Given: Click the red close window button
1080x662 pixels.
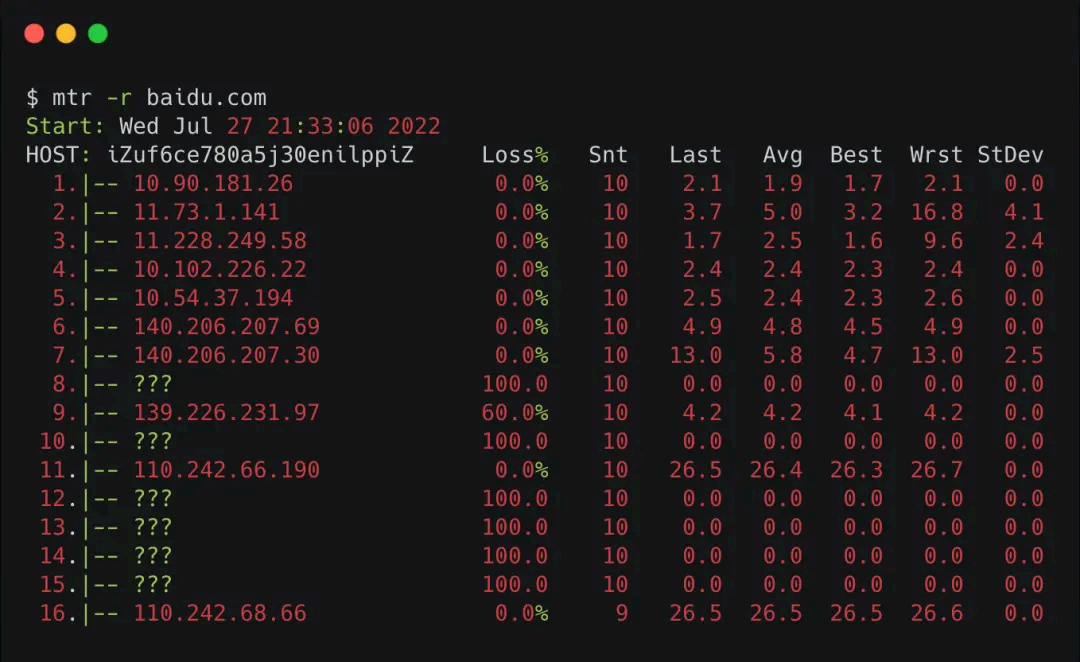Looking at the screenshot, I should point(34,34).
